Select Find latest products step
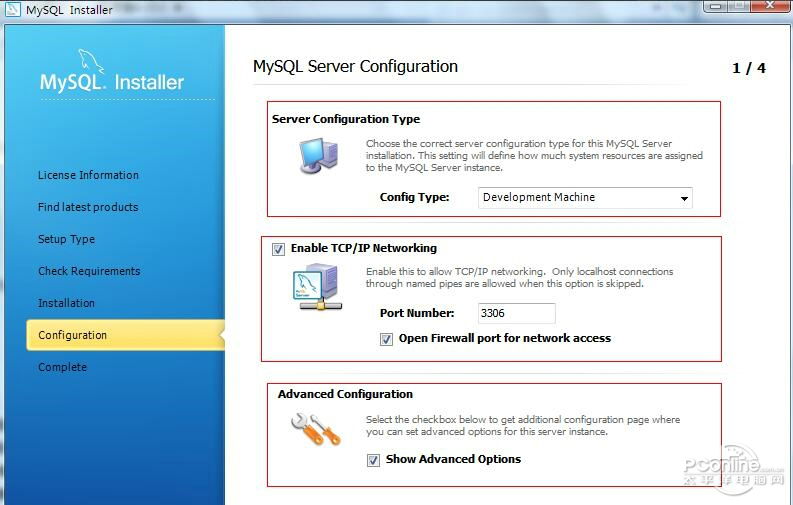The width and height of the screenshot is (793, 505). [x=88, y=207]
